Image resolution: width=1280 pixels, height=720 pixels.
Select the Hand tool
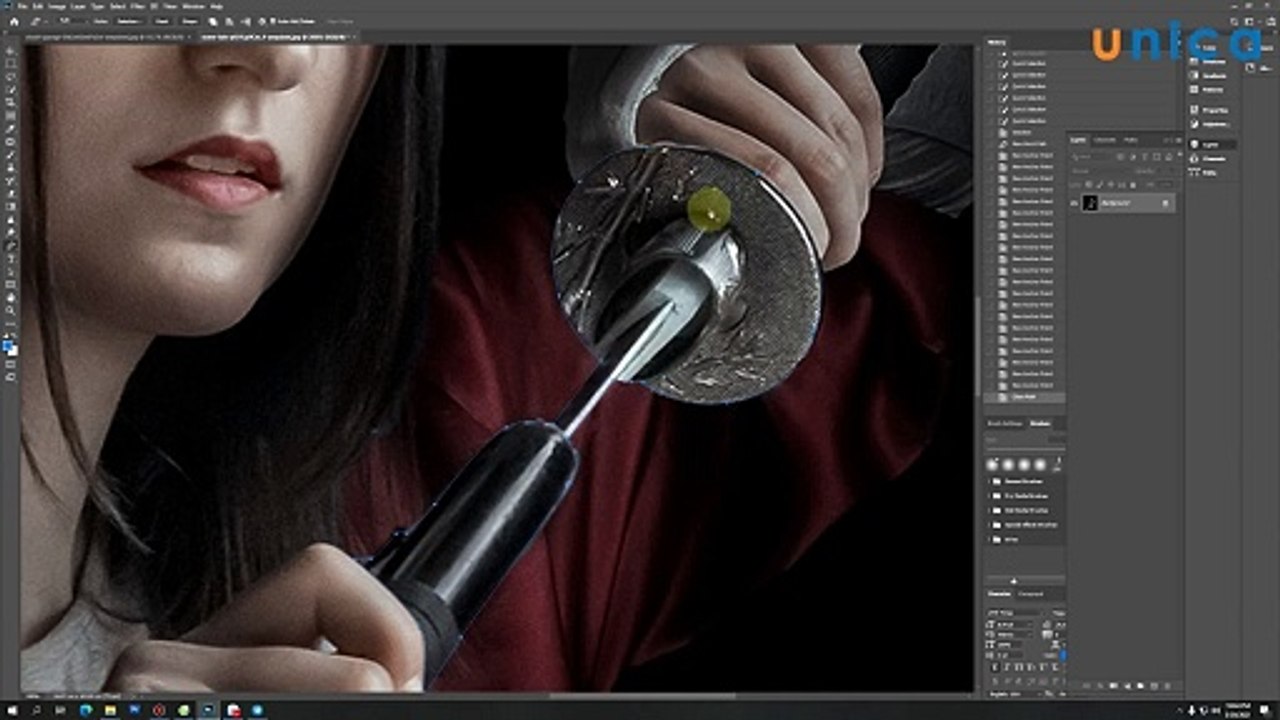point(10,297)
